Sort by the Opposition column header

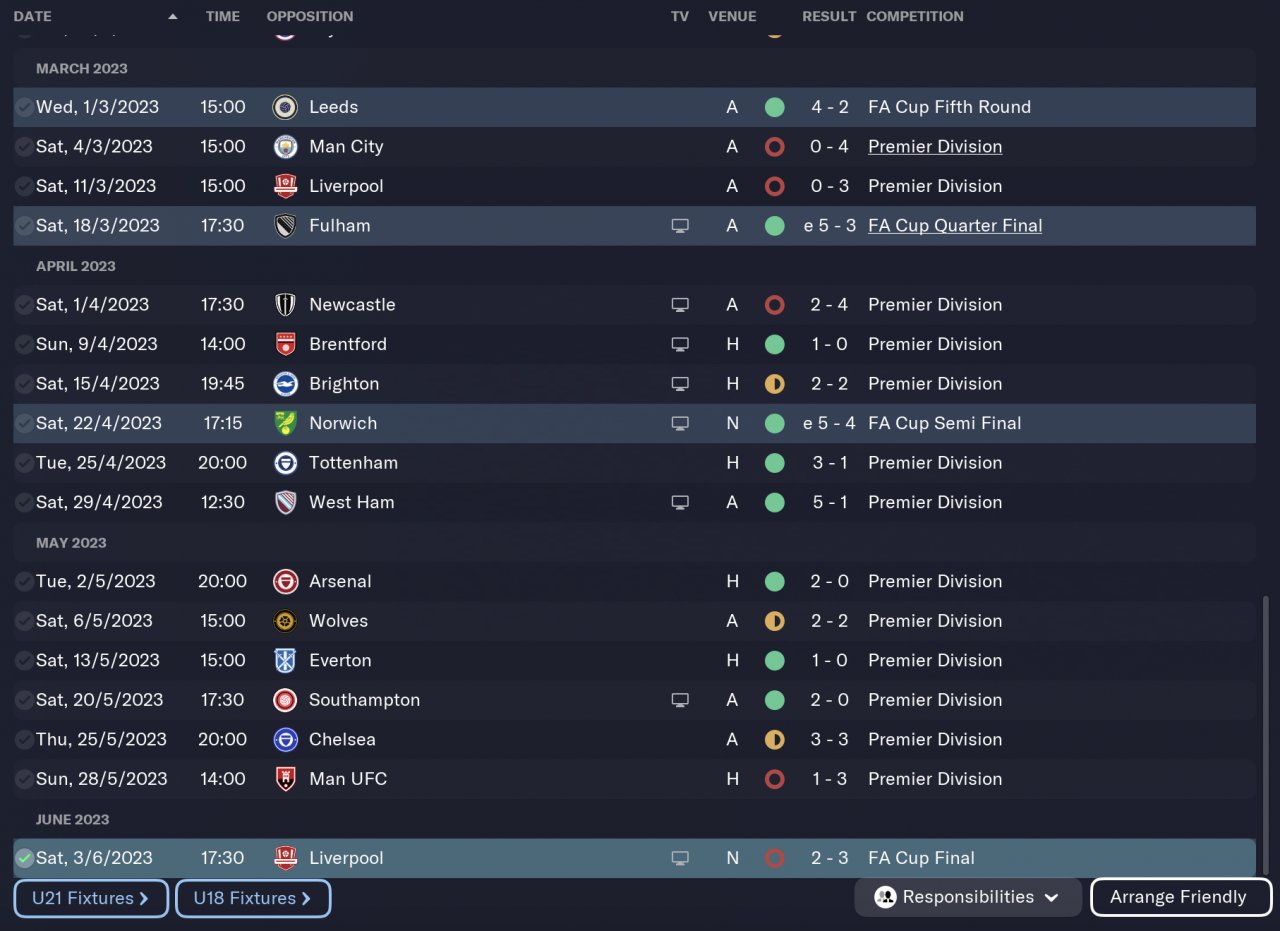point(309,17)
